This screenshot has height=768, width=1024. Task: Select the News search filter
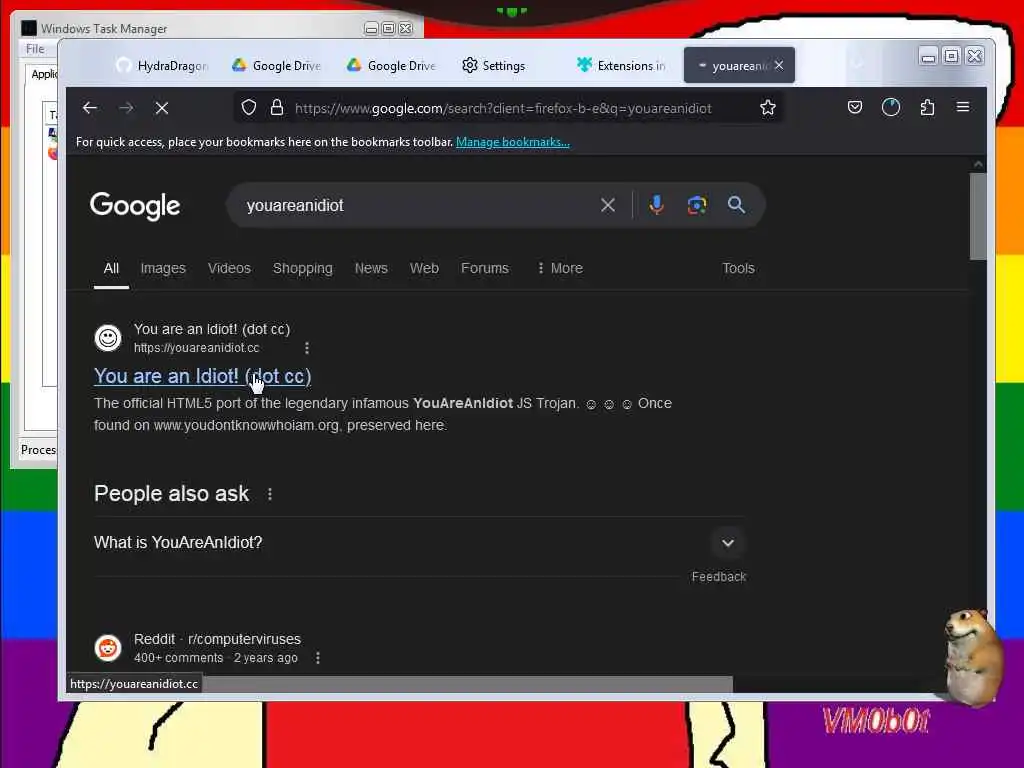(x=371, y=268)
